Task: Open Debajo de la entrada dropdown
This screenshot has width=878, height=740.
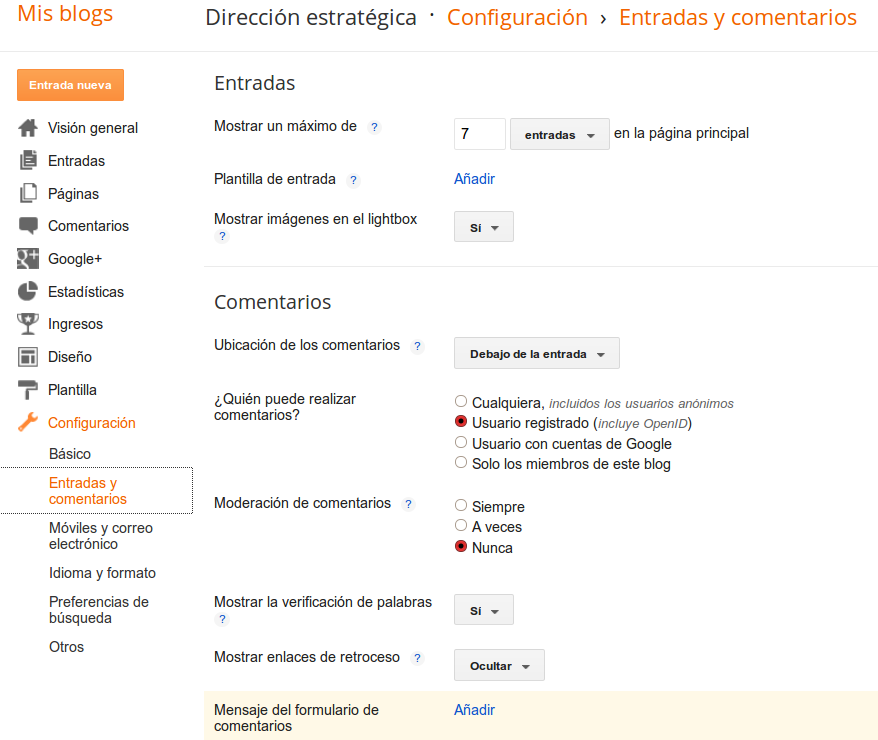Action: [x=537, y=354]
